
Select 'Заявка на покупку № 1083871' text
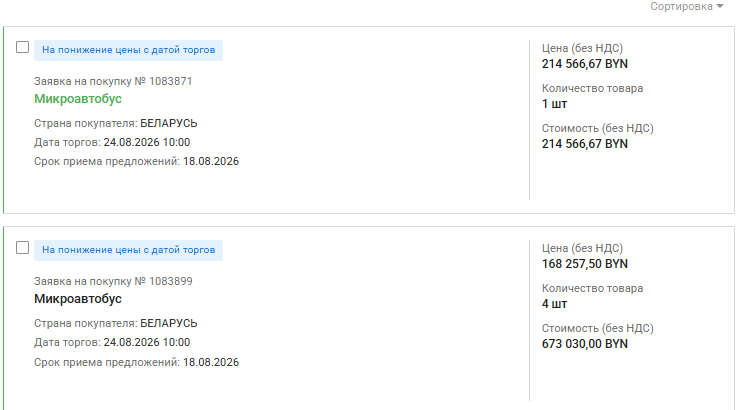(113, 81)
